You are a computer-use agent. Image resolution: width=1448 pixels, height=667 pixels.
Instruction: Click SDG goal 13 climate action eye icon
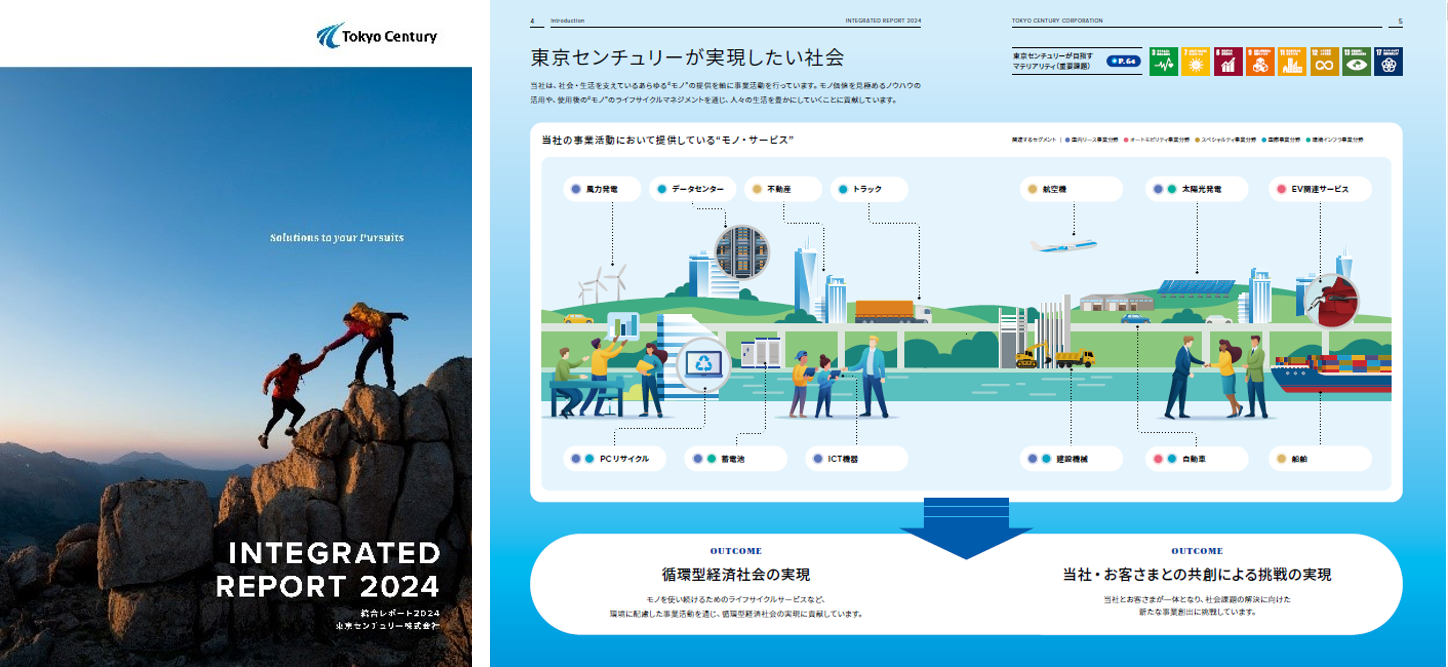[1356, 61]
